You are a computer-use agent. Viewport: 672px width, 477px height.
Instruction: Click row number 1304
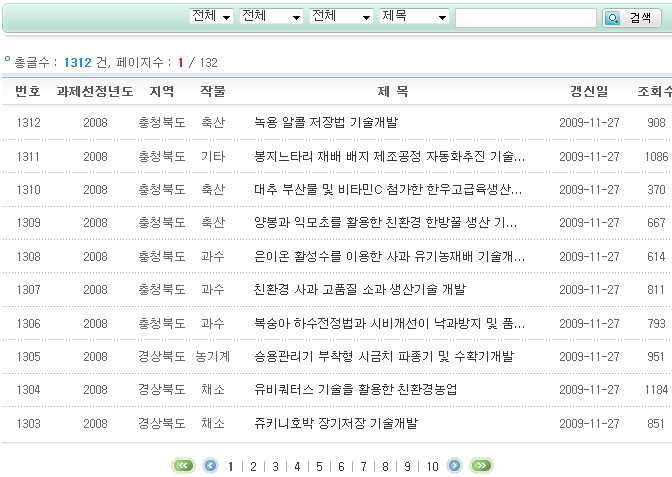28,390
